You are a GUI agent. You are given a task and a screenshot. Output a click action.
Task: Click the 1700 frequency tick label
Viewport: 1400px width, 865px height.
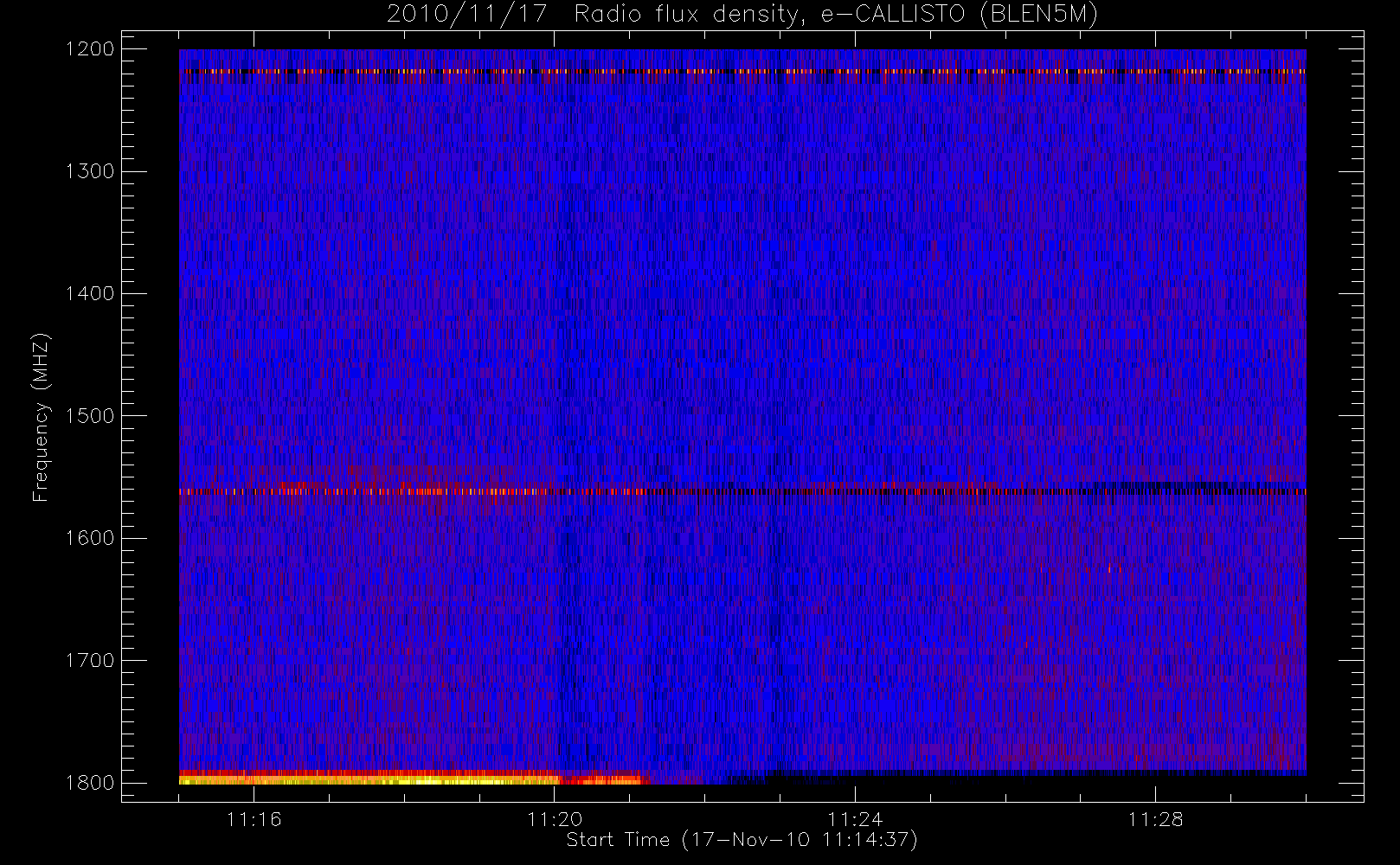(90, 661)
